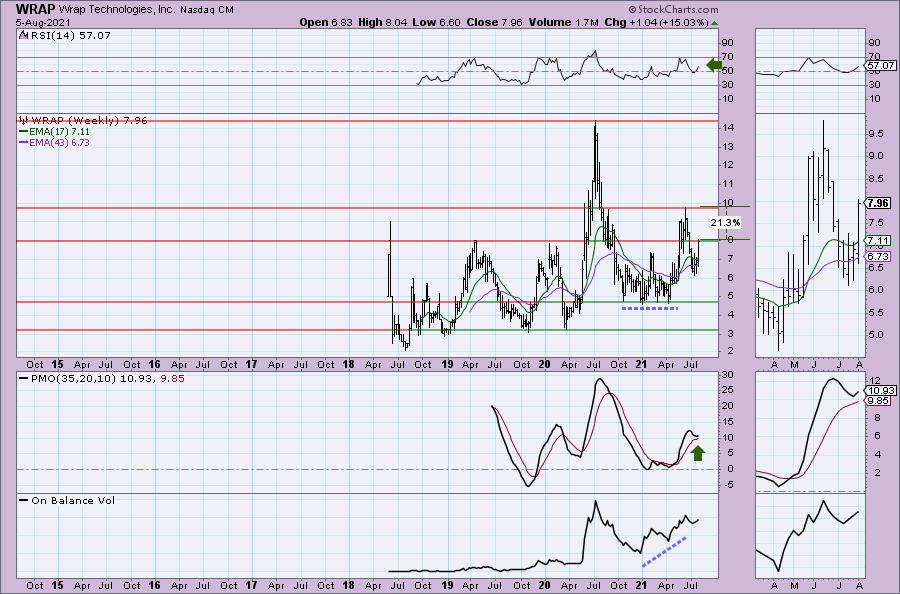The image size is (900, 594).
Task: Click the purple EMA(43) legend line swatch
Action: click(x=24, y=142)
